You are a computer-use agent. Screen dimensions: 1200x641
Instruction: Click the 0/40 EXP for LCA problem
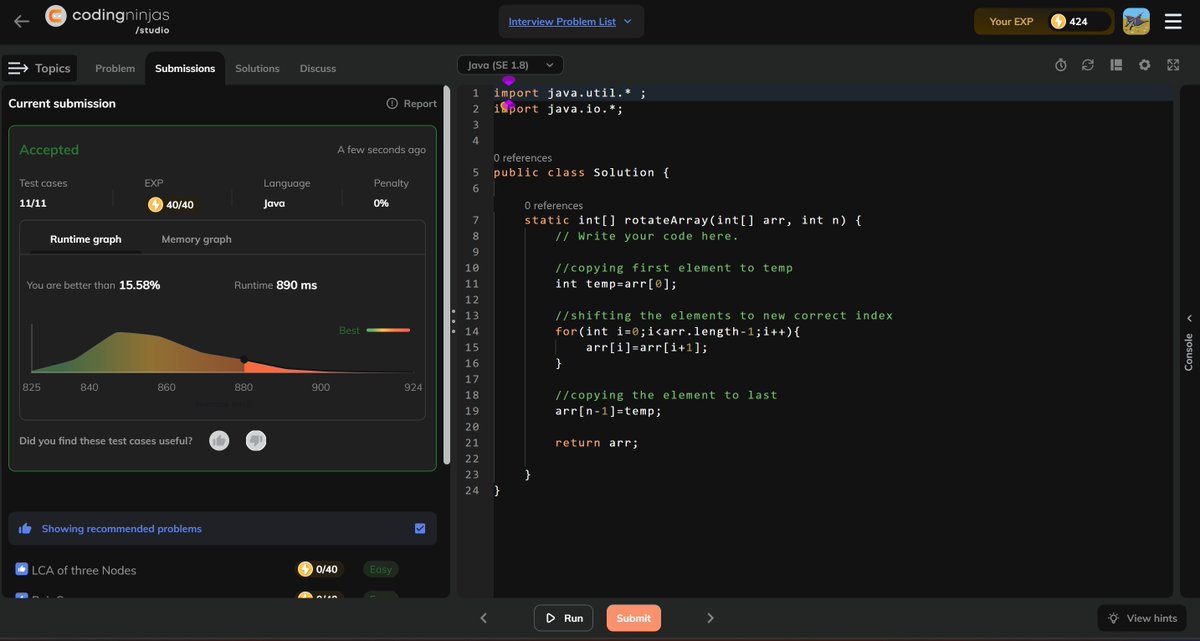point(318,569)
